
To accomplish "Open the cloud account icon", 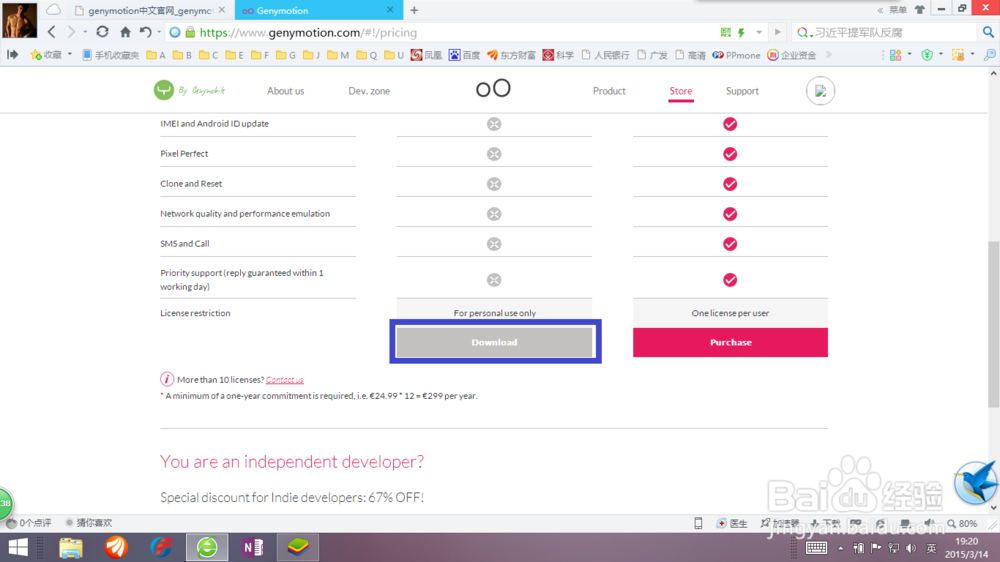I will (54, 10).
